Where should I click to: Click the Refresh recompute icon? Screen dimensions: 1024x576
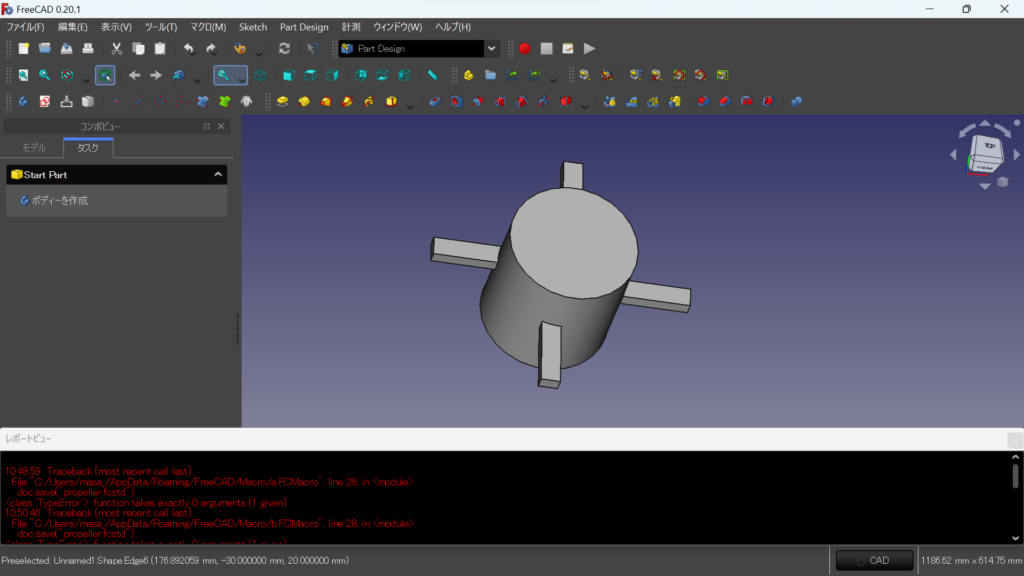pos(284,48)
